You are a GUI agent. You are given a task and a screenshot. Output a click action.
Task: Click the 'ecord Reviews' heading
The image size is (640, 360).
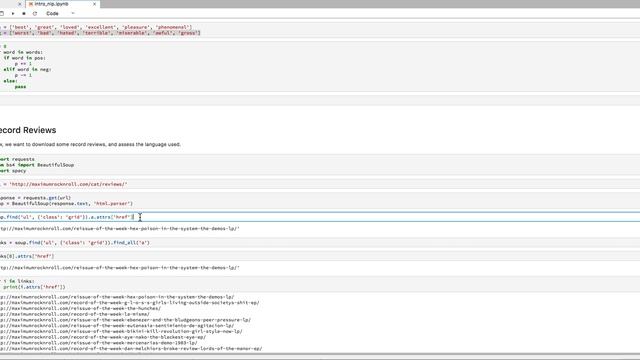28,130
